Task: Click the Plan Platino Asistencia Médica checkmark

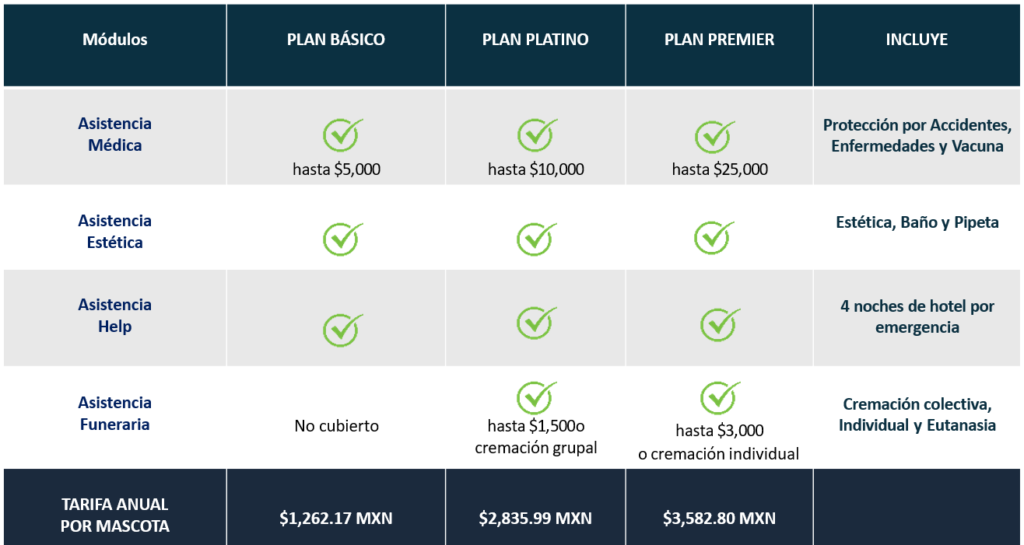Action: 536,135
